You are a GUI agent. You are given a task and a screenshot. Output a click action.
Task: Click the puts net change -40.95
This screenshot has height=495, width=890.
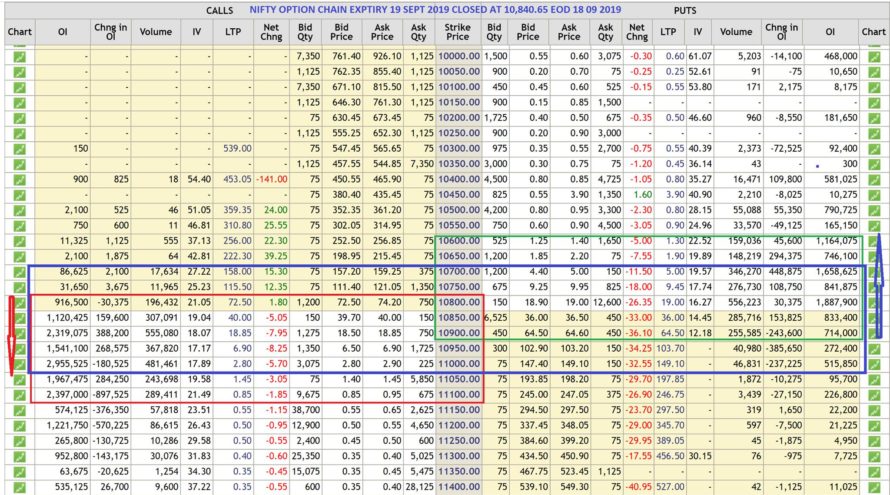[x=639, y=486]
